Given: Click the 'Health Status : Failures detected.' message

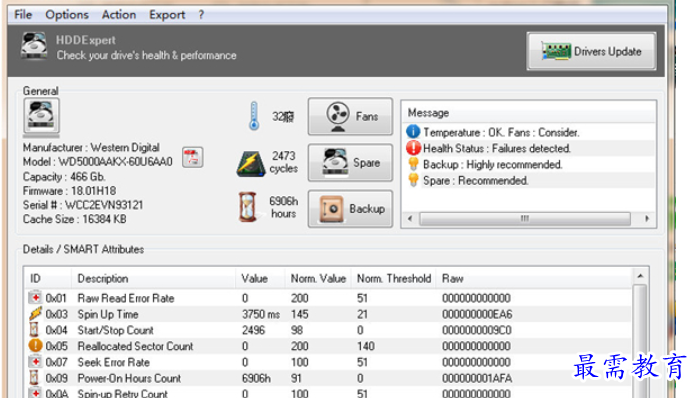Looking at the screenshot, I should click(x=497, y=148).
